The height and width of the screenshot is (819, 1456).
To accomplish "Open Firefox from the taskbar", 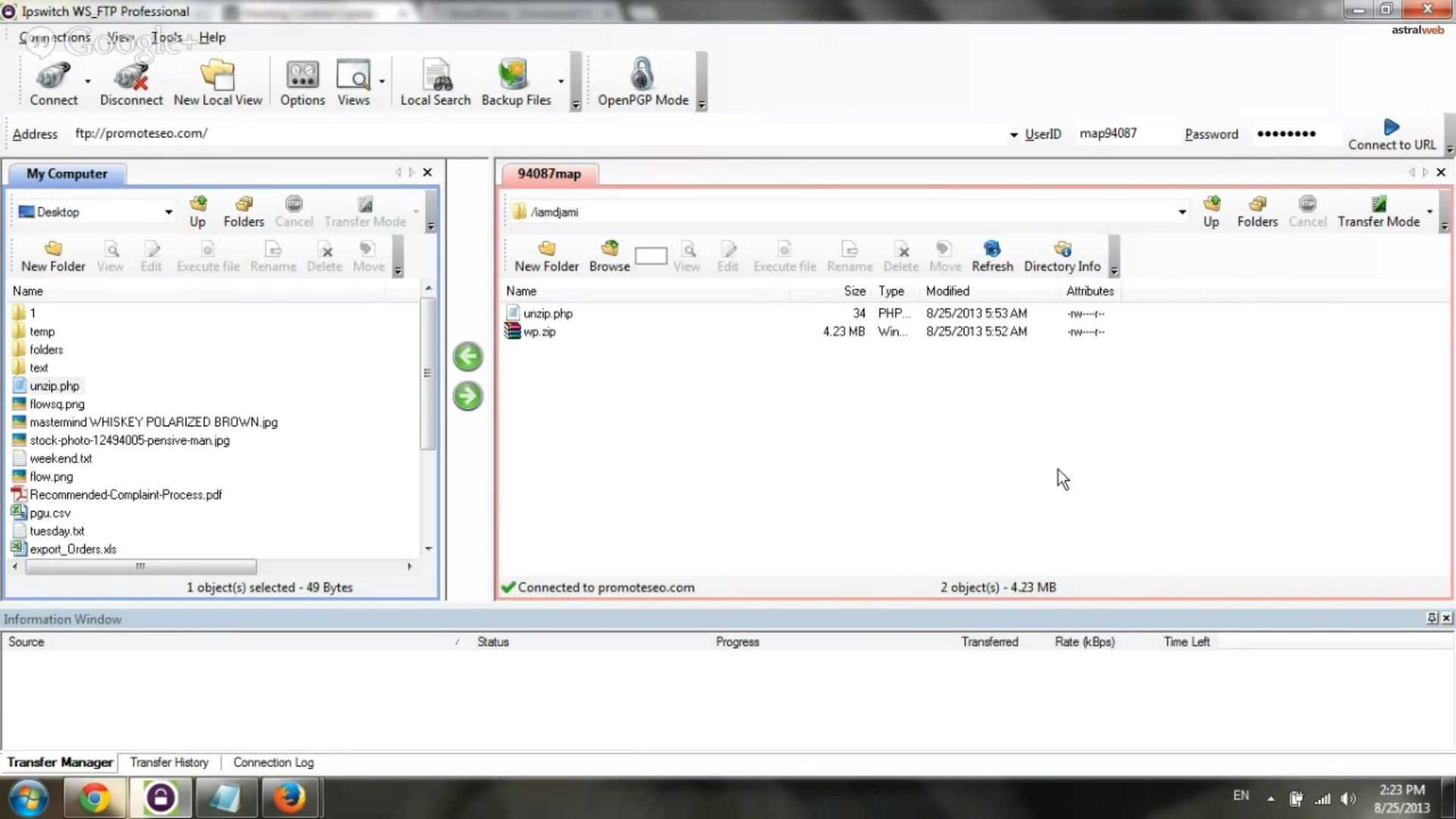I will (289, 798).
